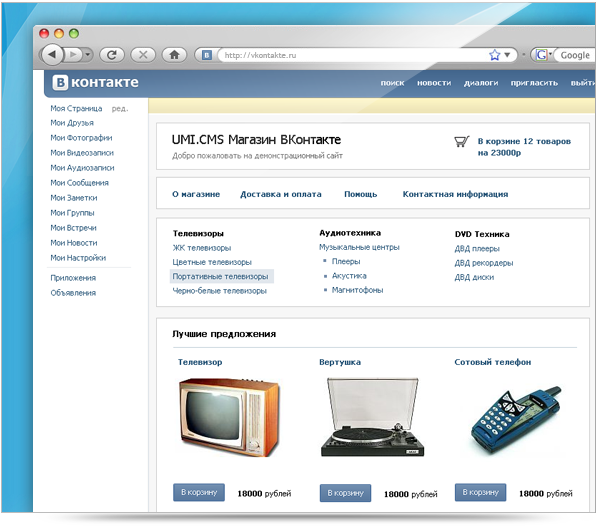Click the stop loading X icon
This screenshot has width=600, height=530.
click(143, 55)
